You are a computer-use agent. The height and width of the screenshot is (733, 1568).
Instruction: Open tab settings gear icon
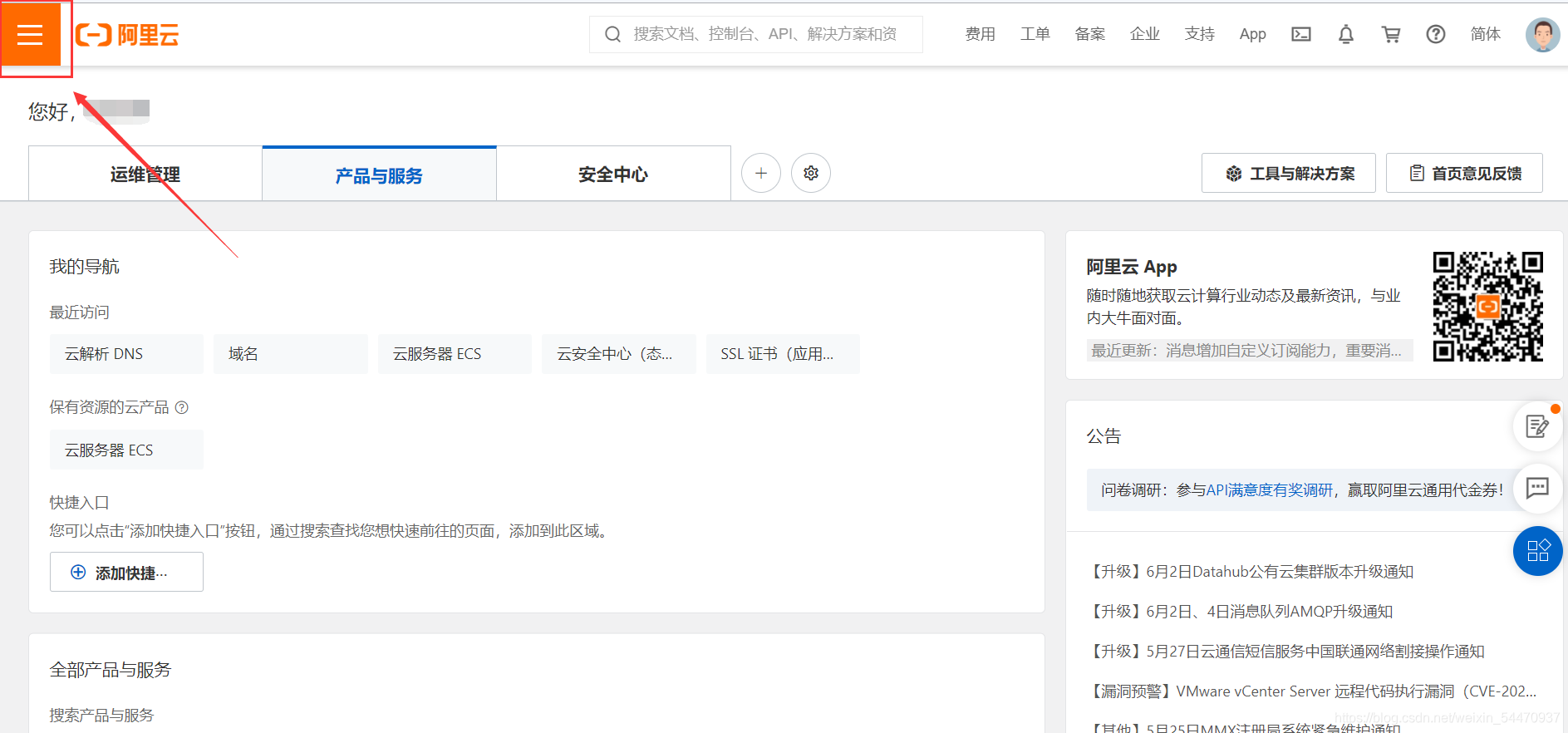point(811,173)
